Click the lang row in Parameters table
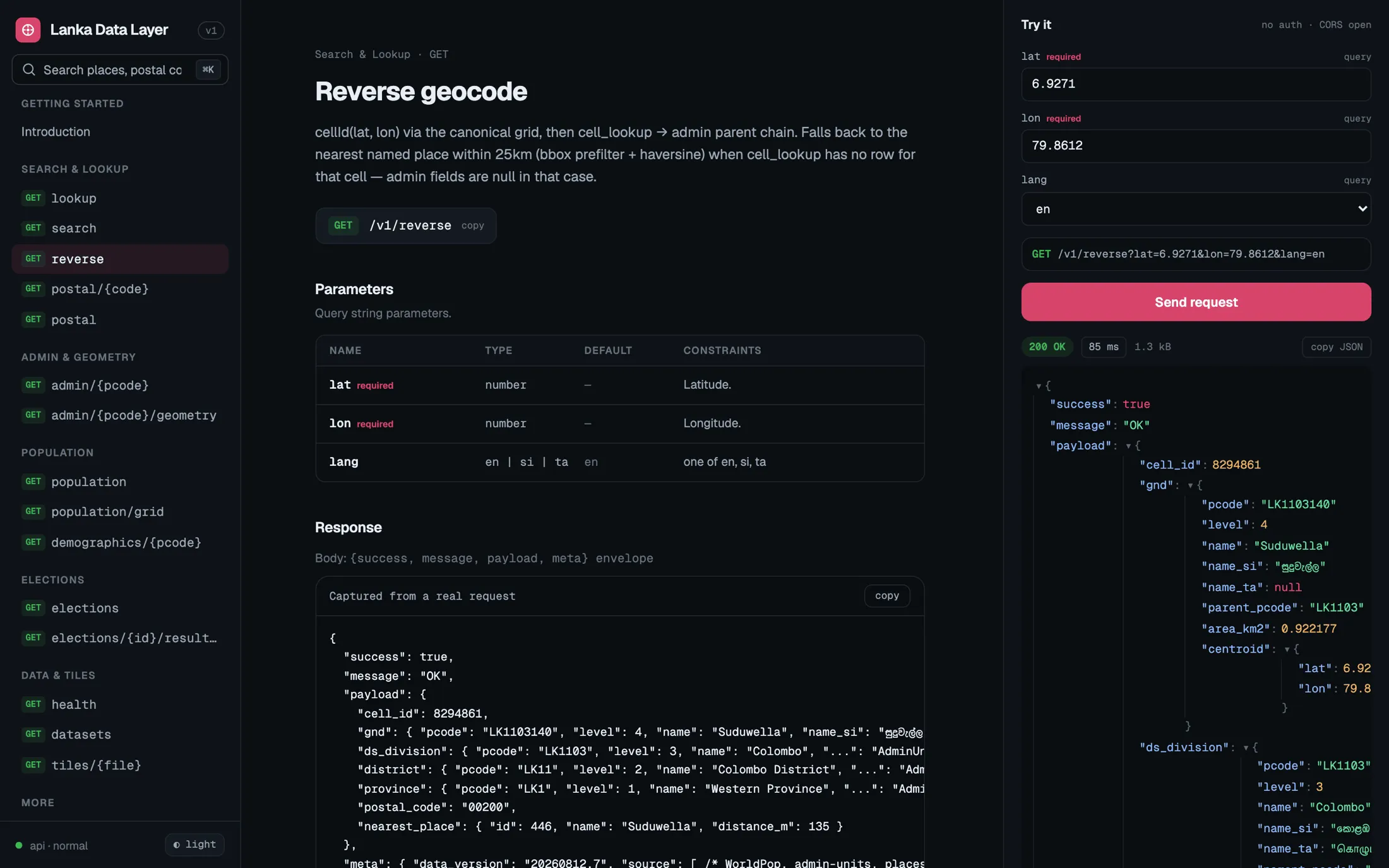Viewport: 1389px width, 868px height. click(x=620, y=462)
